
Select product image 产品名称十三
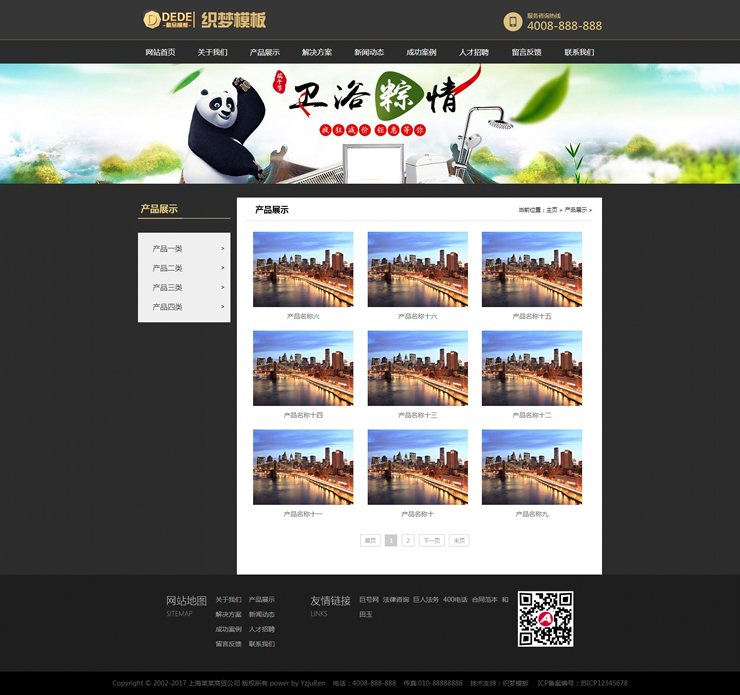pyautogui.click(x=417, y=368)
